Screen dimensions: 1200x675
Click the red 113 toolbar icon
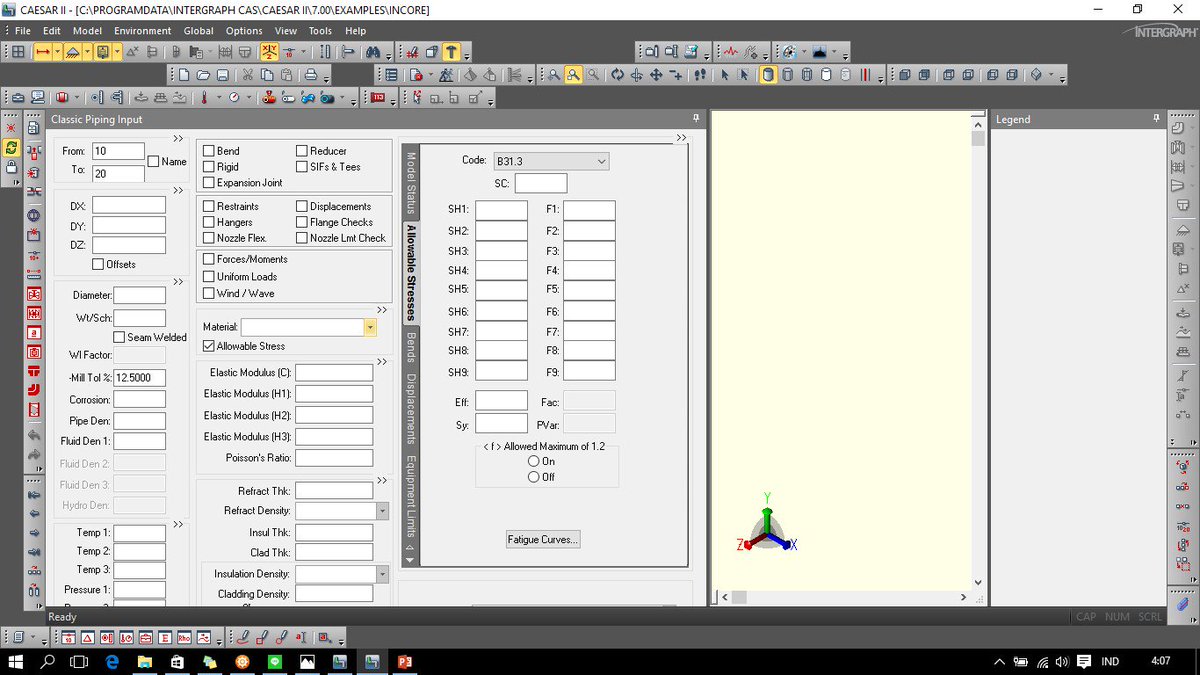click(x=378, y=98)
